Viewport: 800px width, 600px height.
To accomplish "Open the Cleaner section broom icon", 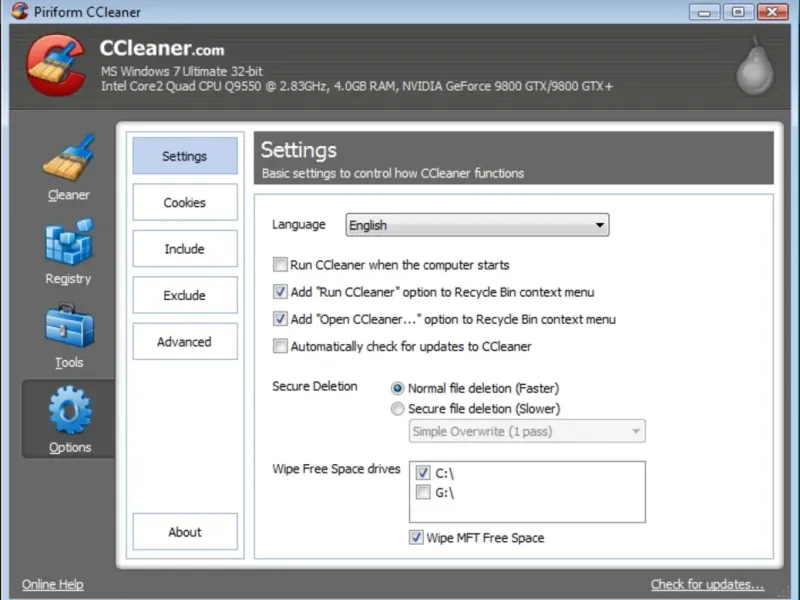I will 69,158.
